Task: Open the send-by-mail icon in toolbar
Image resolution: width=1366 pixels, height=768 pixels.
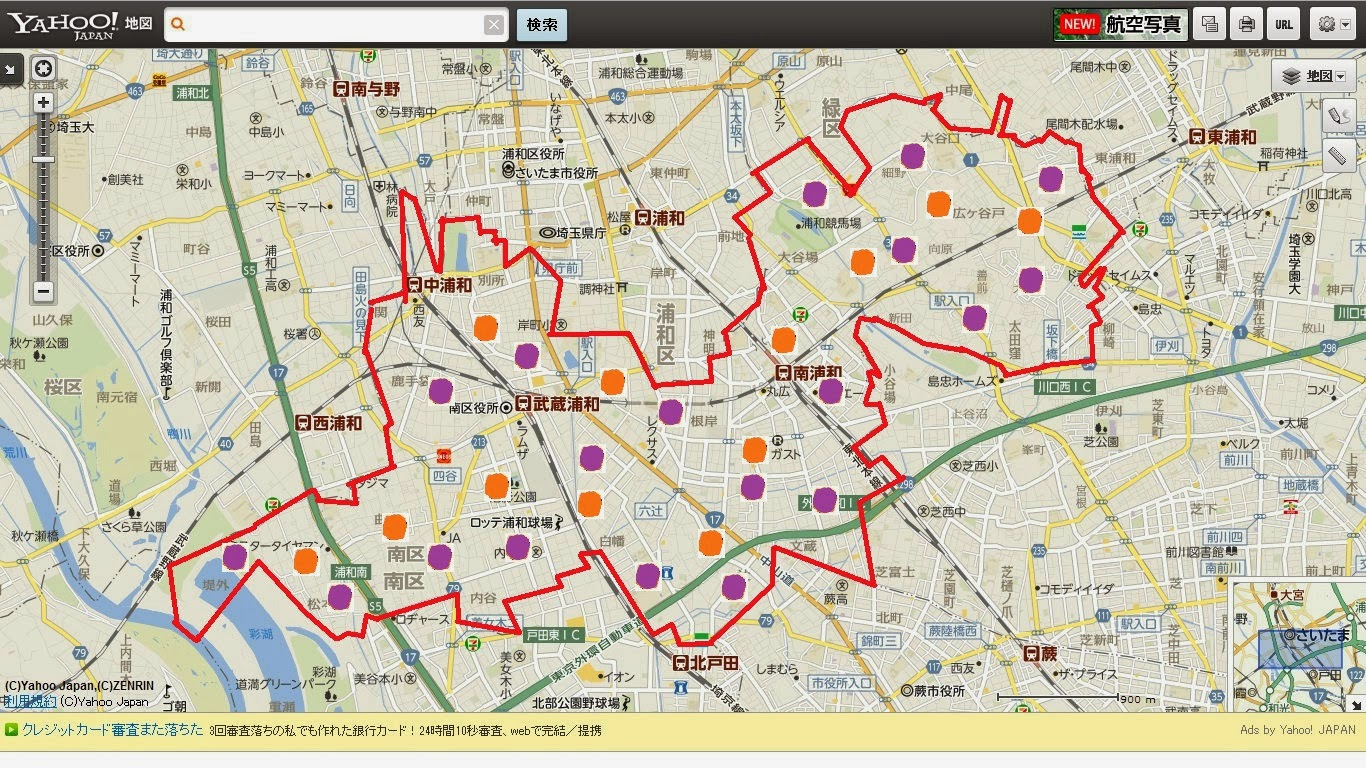Action: point(1211,24)
